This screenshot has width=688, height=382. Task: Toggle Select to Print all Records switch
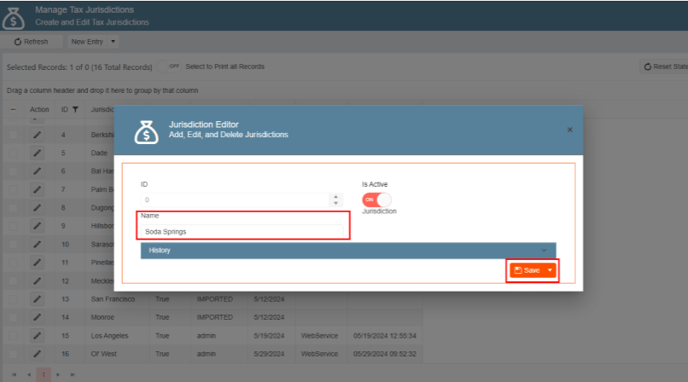(169, 66)
